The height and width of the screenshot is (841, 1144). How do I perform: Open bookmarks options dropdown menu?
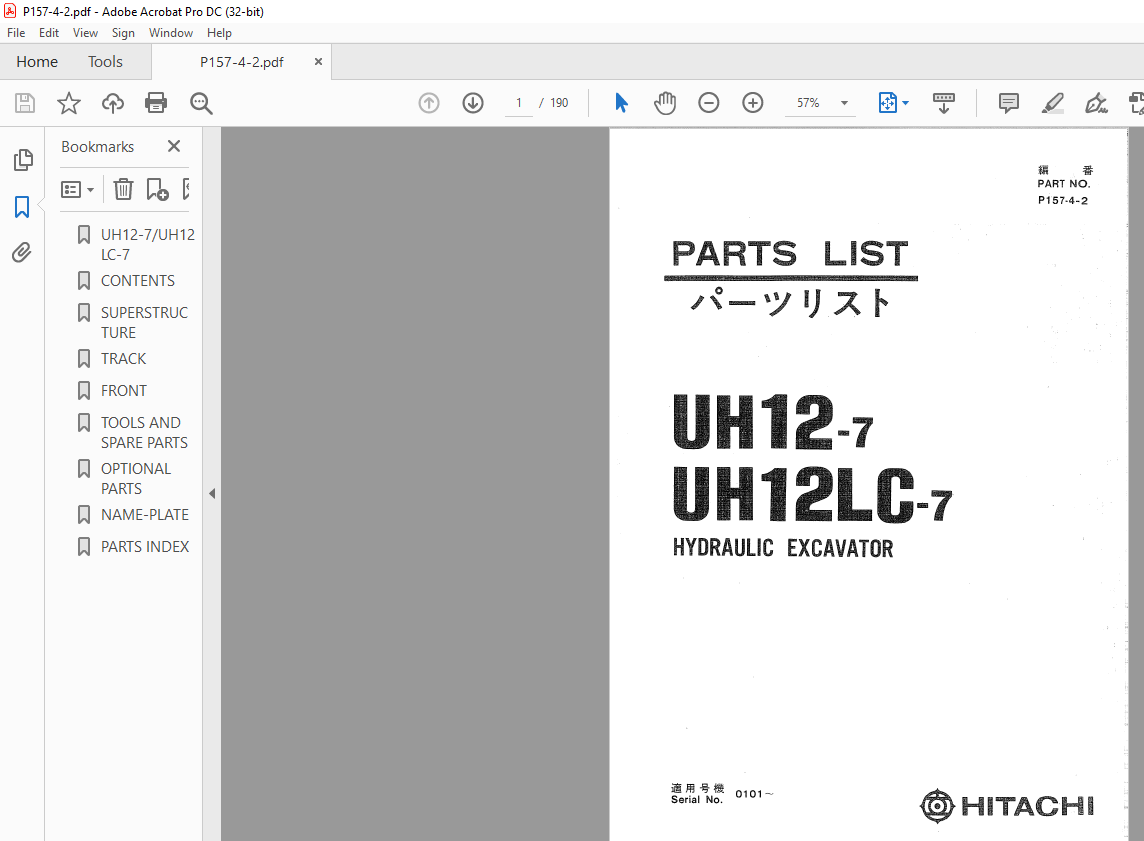point(77,190)
